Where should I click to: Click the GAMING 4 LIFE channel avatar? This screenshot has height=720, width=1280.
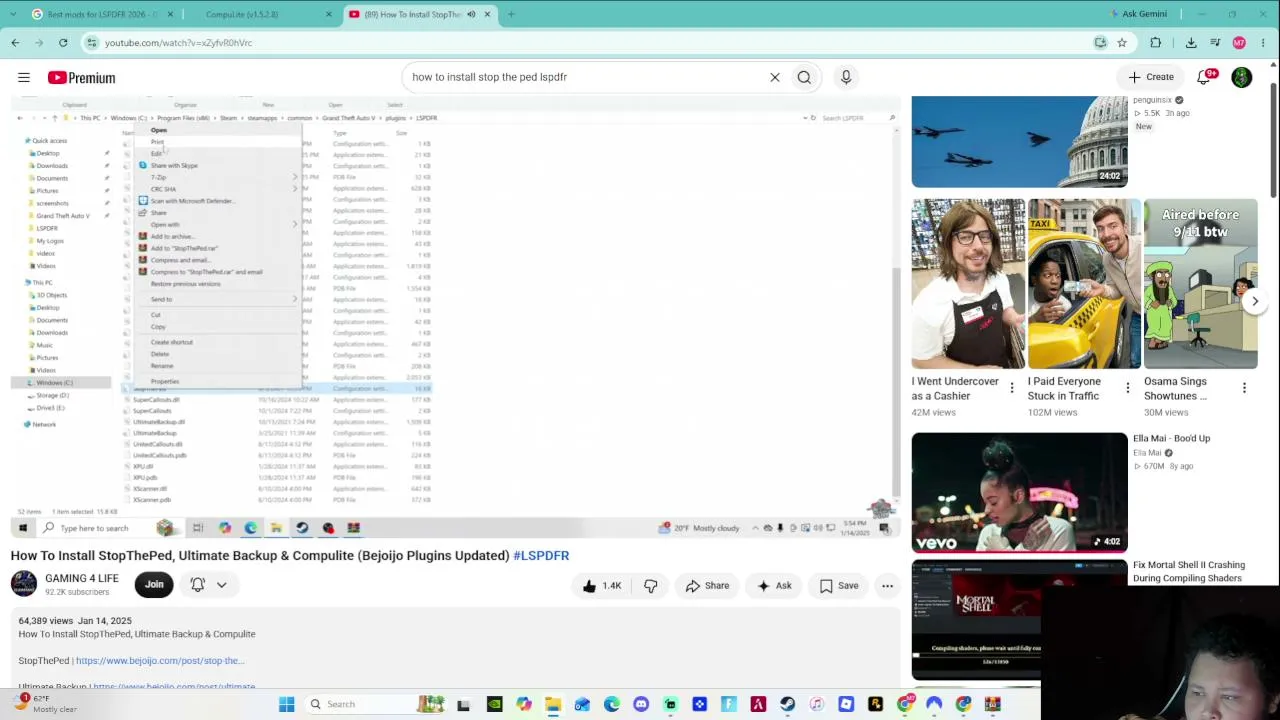click(x=24, y=584)
